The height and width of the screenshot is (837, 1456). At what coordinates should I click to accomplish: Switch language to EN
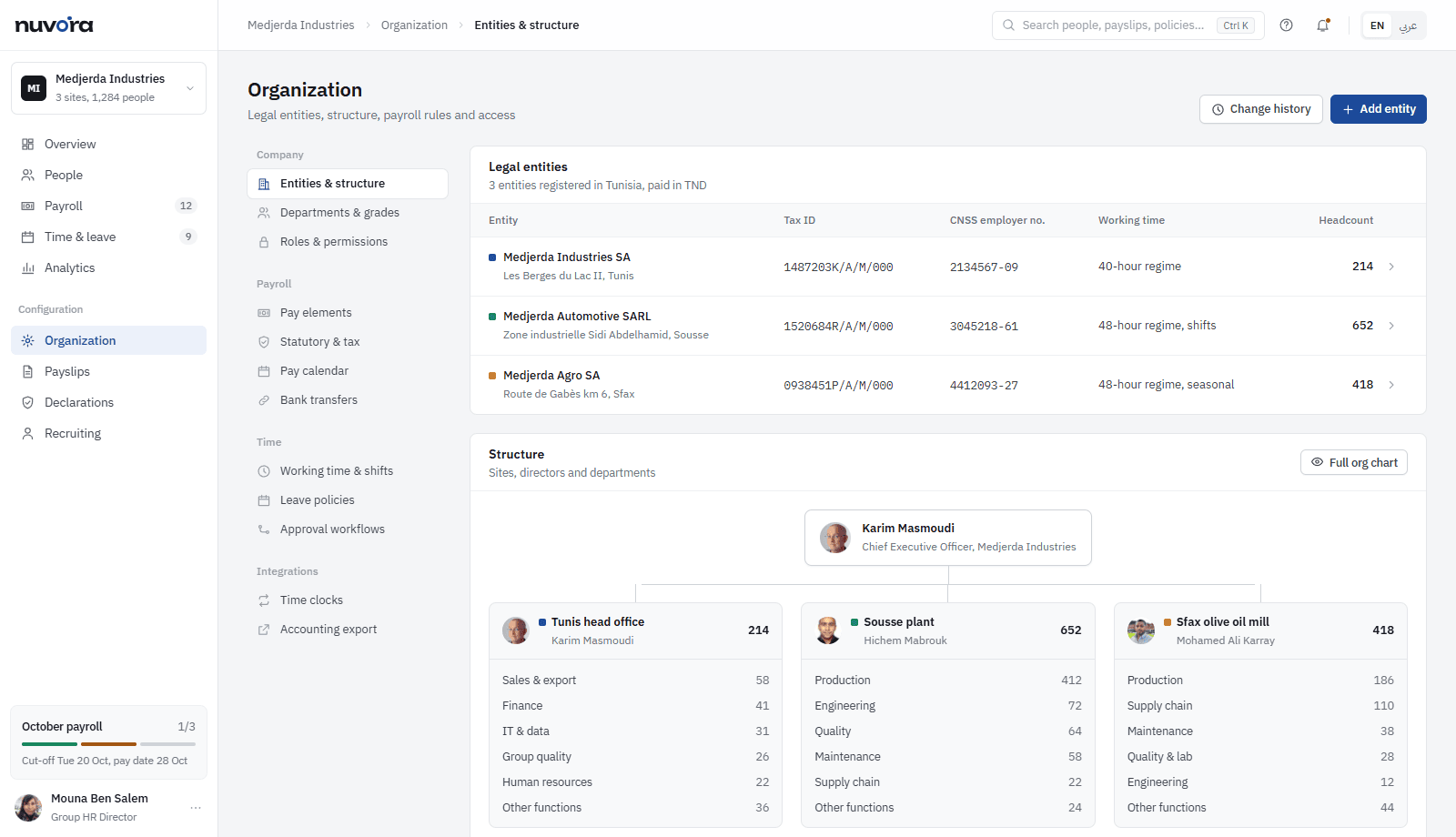click(1378, 25)
